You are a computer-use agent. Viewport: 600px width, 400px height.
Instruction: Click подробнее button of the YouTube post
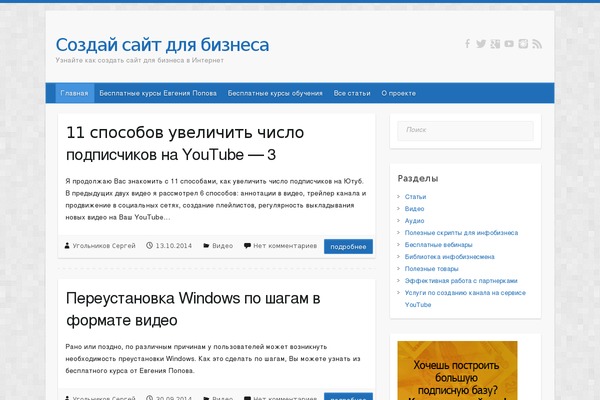click(x=348, y=247)
